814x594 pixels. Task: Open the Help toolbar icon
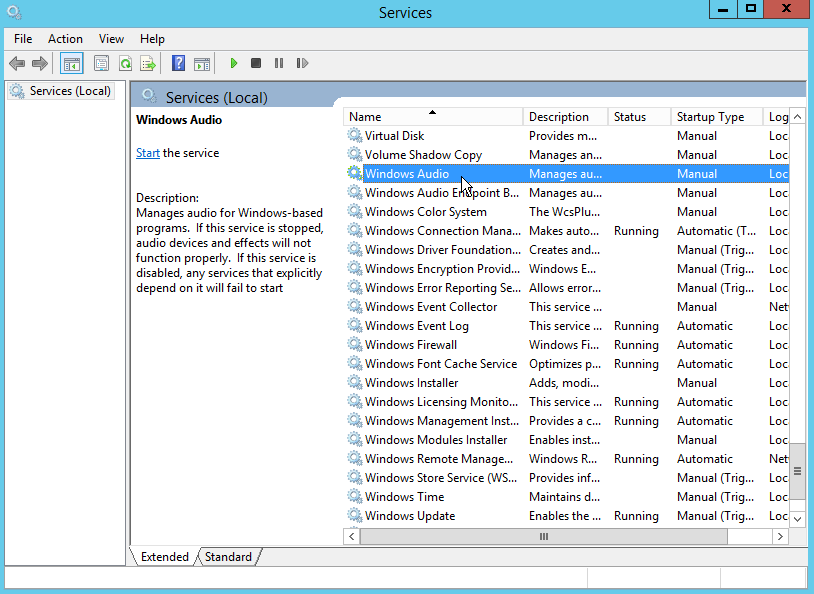(x=179, y=63)
